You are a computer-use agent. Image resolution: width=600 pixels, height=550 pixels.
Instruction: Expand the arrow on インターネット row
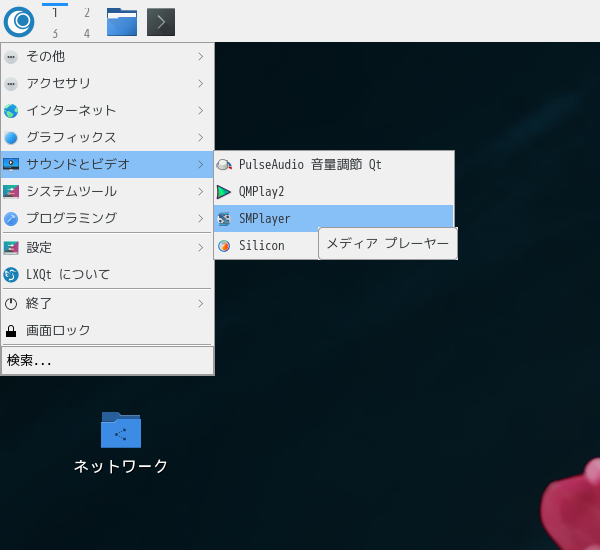point(201,111)
